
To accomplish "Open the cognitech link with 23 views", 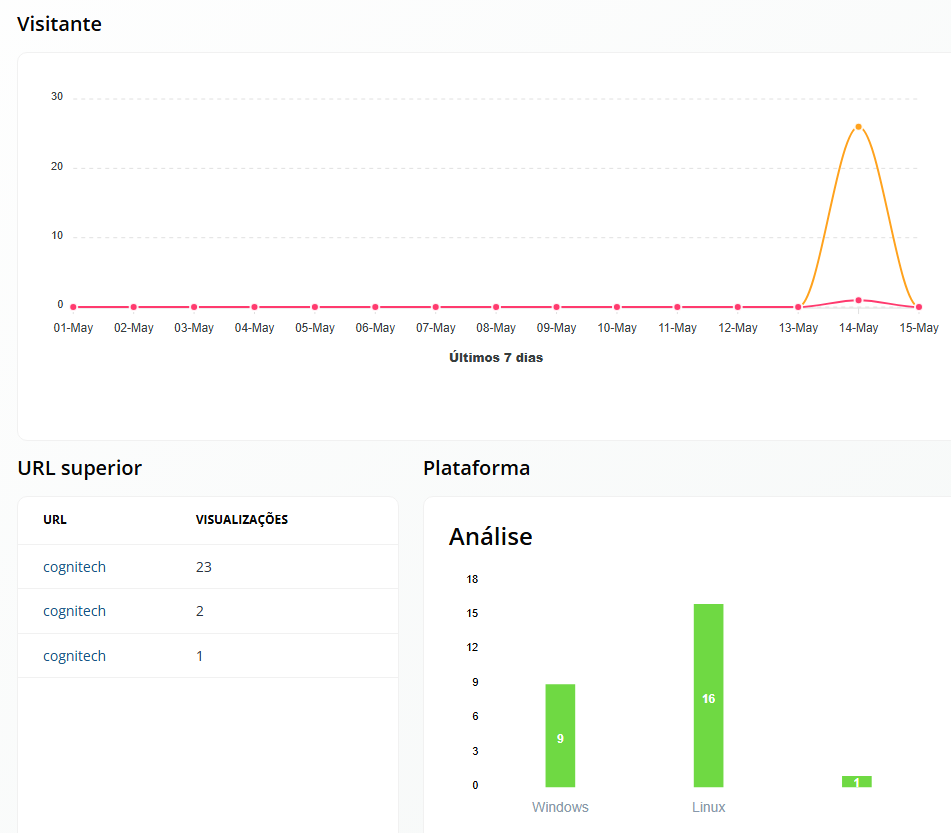I will pos(74,567).
